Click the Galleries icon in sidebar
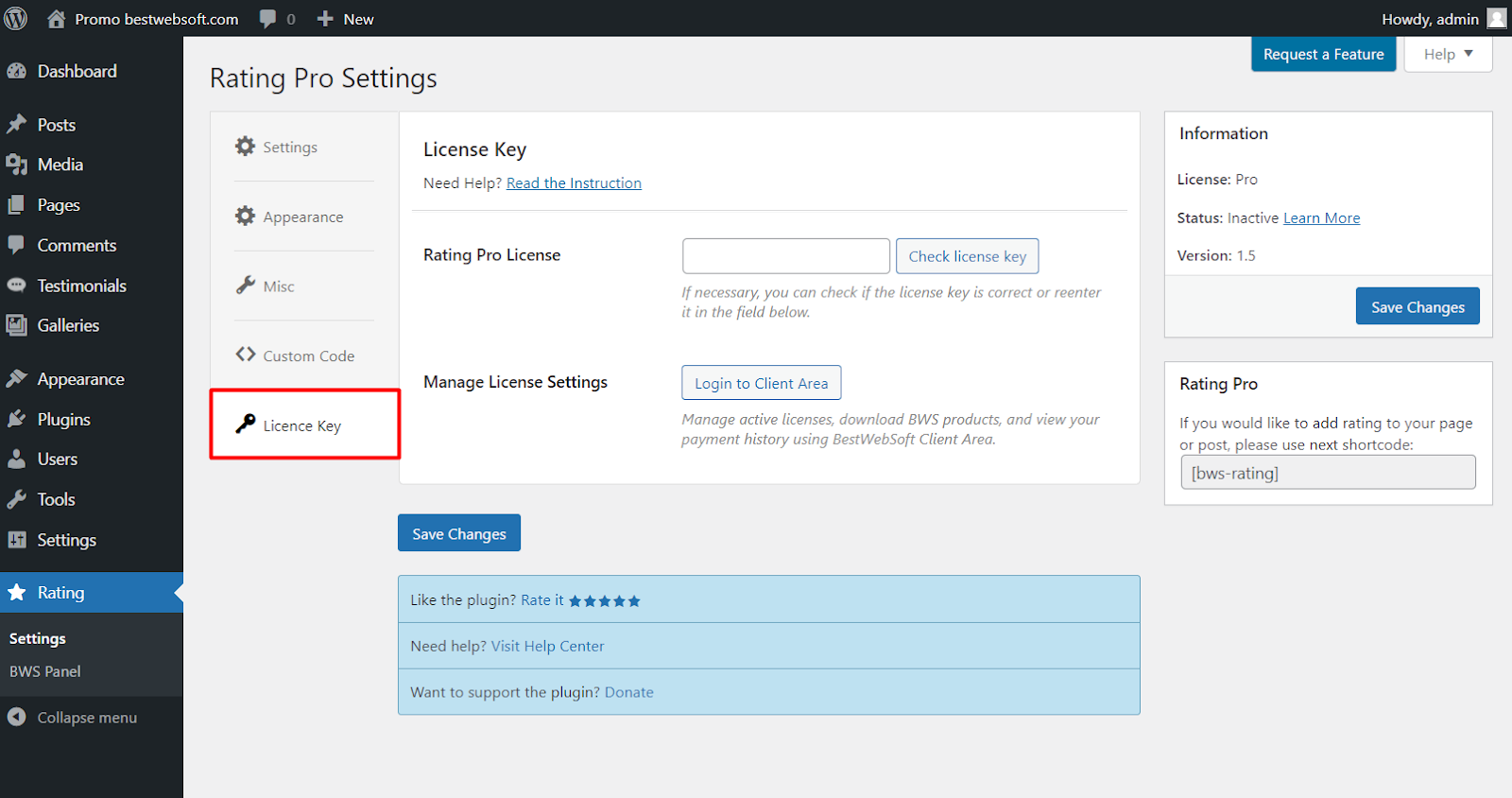 tap(17, 325)
